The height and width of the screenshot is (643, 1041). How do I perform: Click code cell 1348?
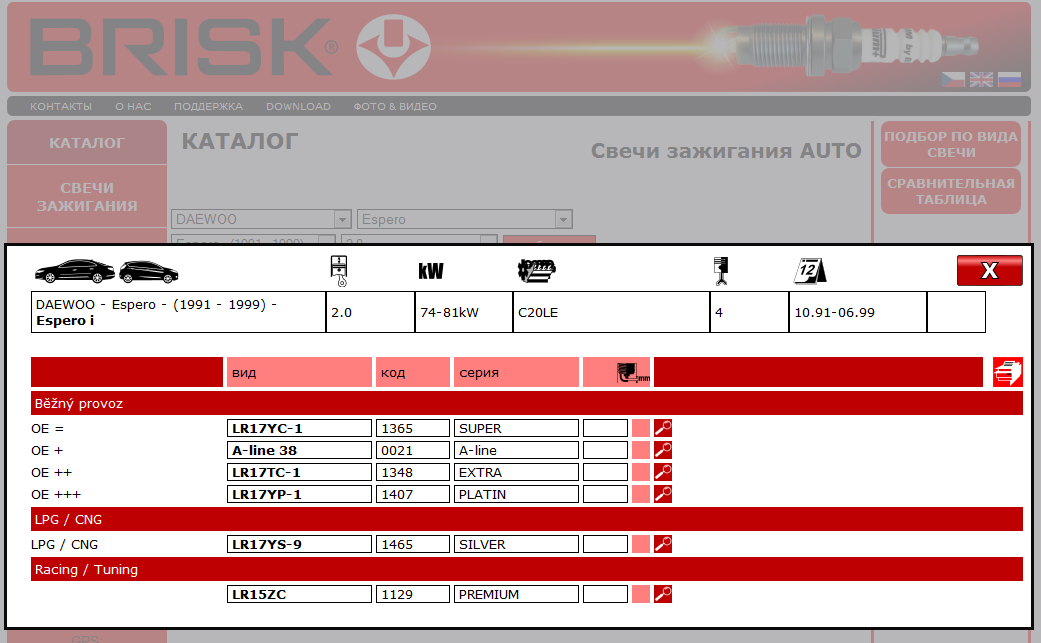point(413,472)
